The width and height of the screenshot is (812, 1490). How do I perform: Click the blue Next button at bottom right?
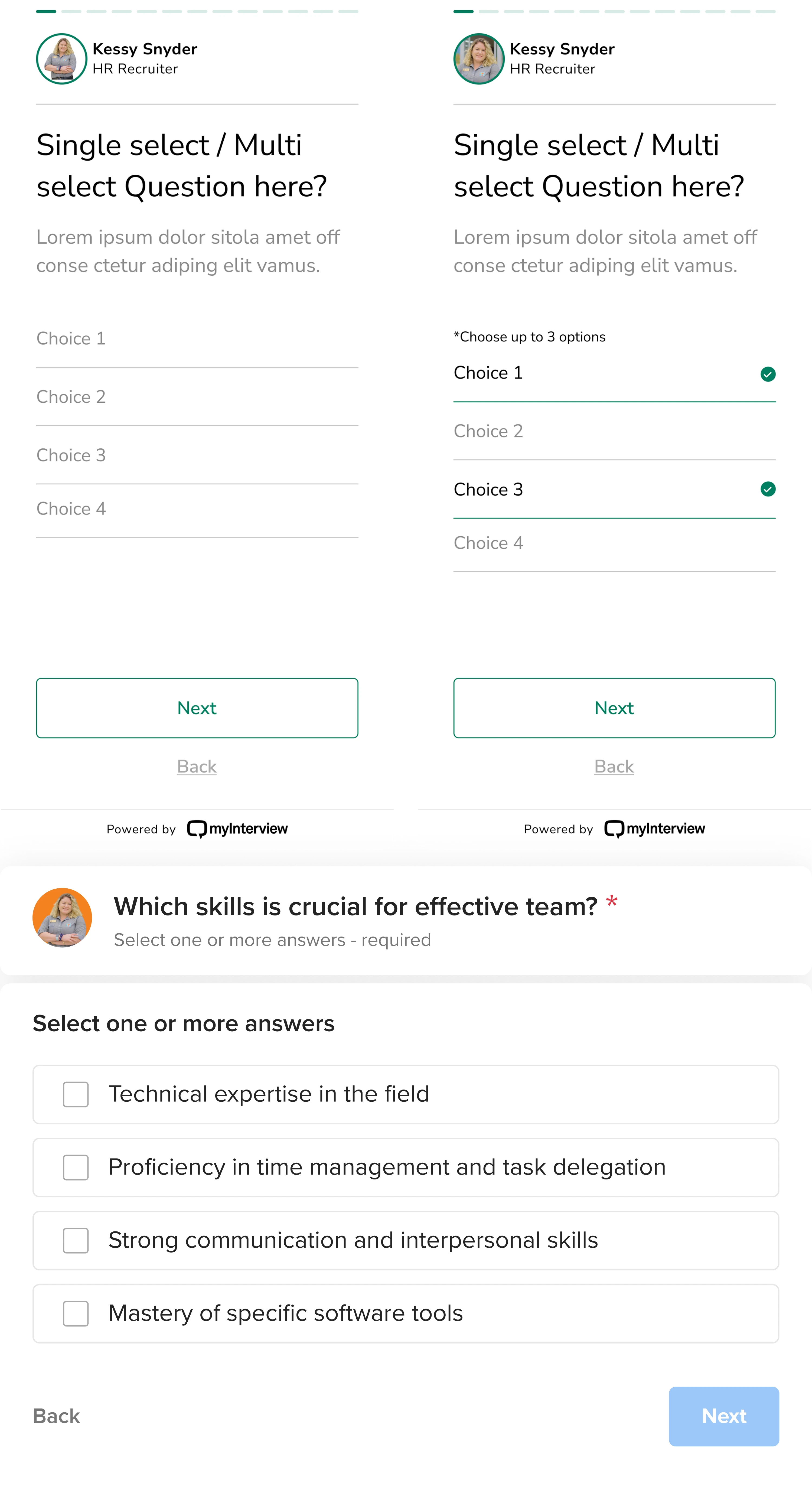pos(723,1417)
